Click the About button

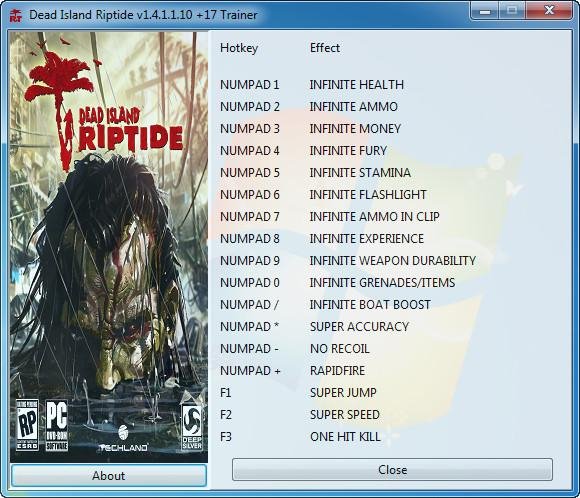click(x=109, y=475)
